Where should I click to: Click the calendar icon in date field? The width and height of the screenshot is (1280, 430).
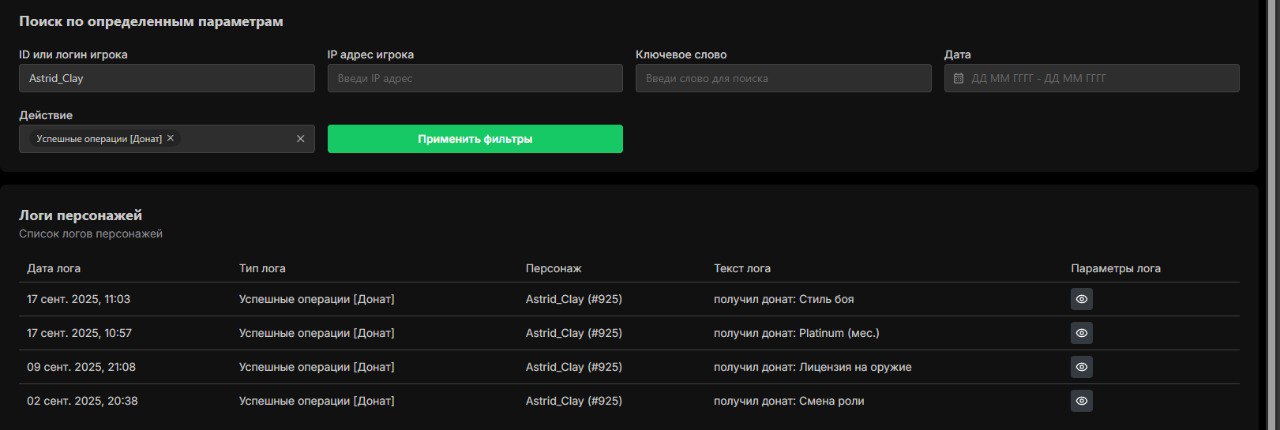point(958,78)
